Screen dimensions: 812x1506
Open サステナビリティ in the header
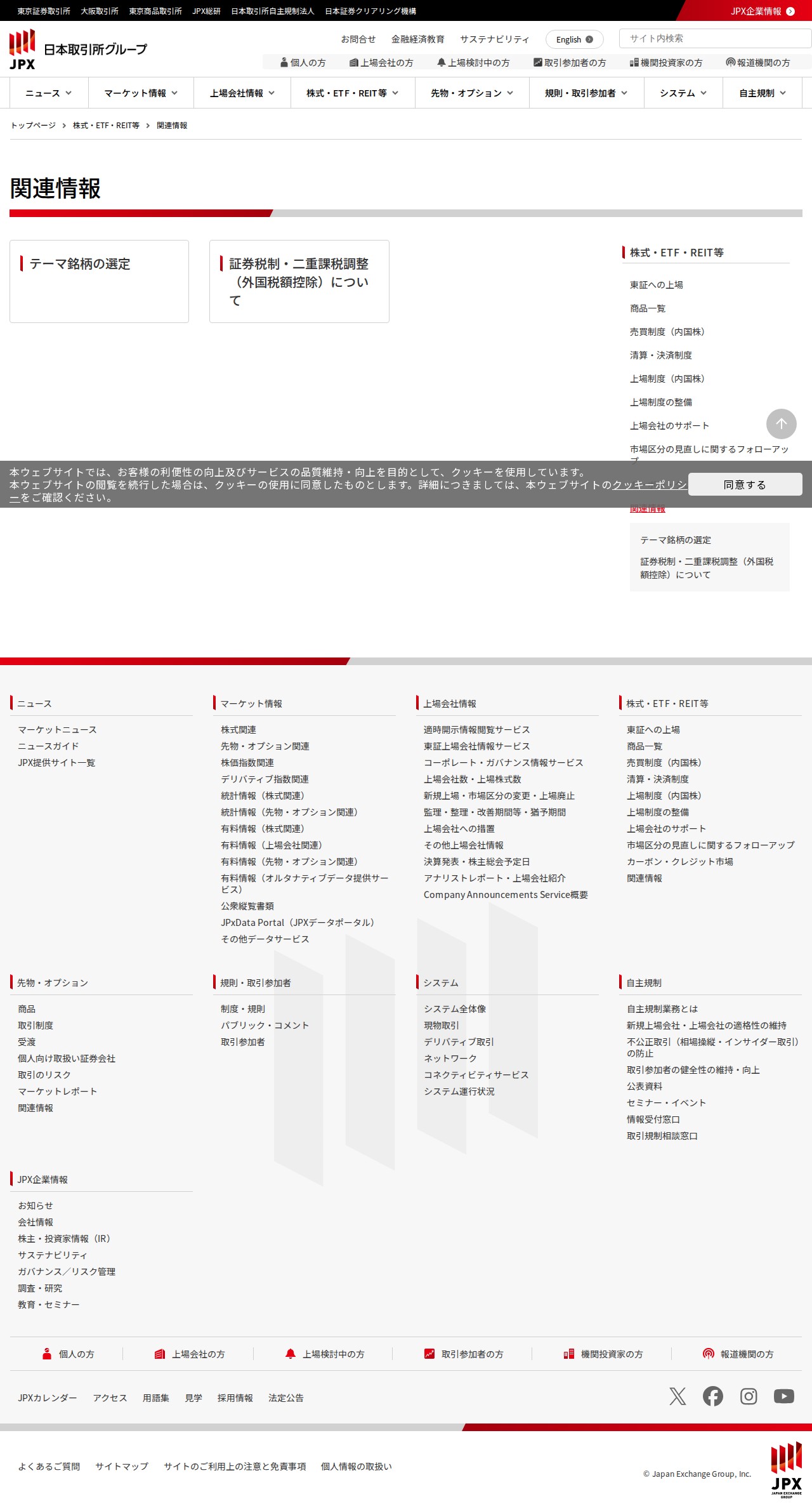point(495,39)
